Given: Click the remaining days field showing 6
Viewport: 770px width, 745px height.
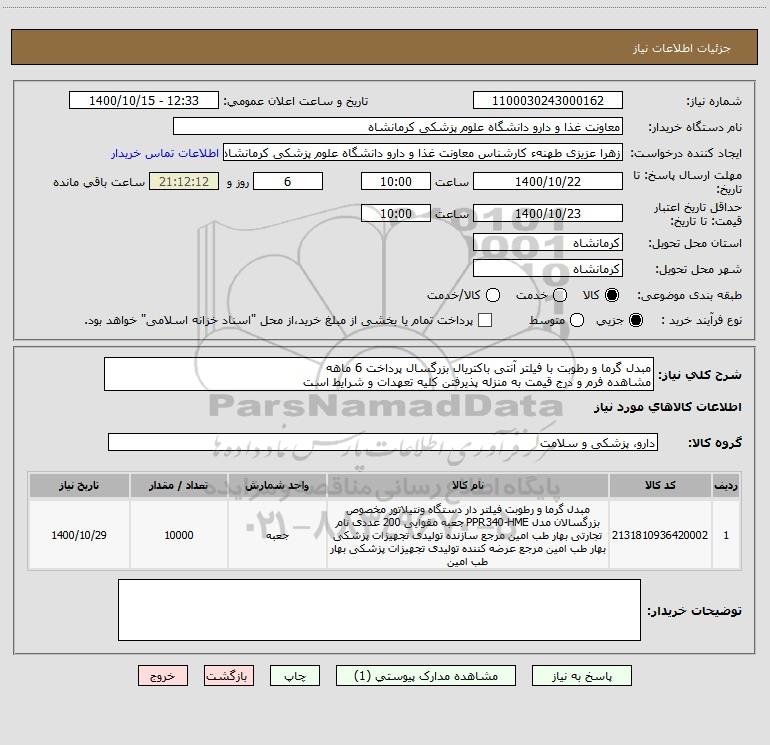Looking at the screenshot, I should [x=288, y=181].
